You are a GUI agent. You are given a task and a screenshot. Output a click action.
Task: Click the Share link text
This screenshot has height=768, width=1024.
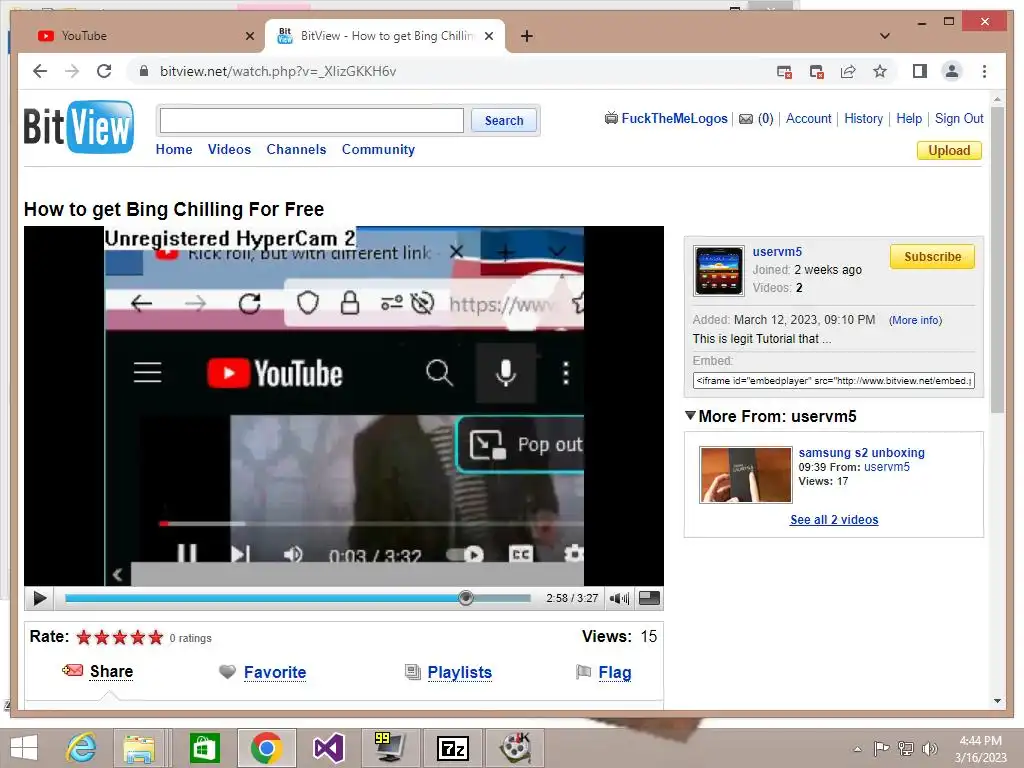(x=111, y=671)
